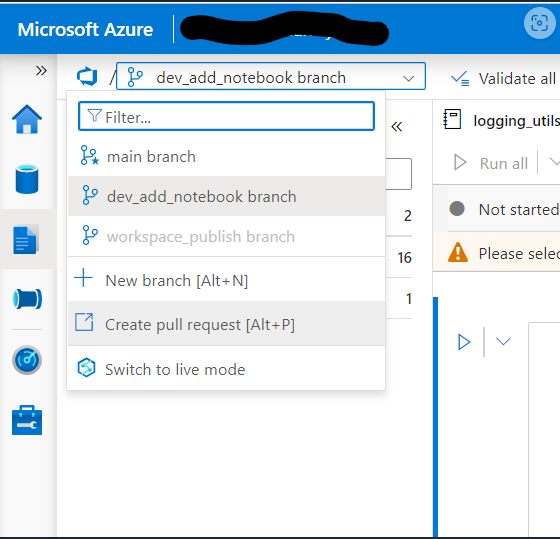
Task: Expand the Run all options chevron
Action: [x=554, y=162]
